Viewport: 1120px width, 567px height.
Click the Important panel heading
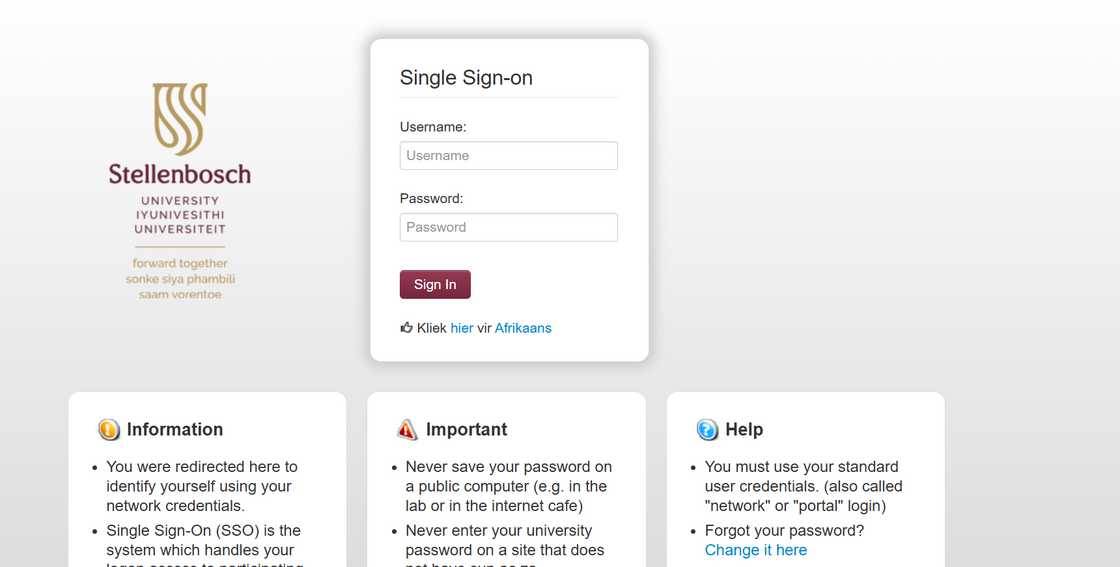466,430
